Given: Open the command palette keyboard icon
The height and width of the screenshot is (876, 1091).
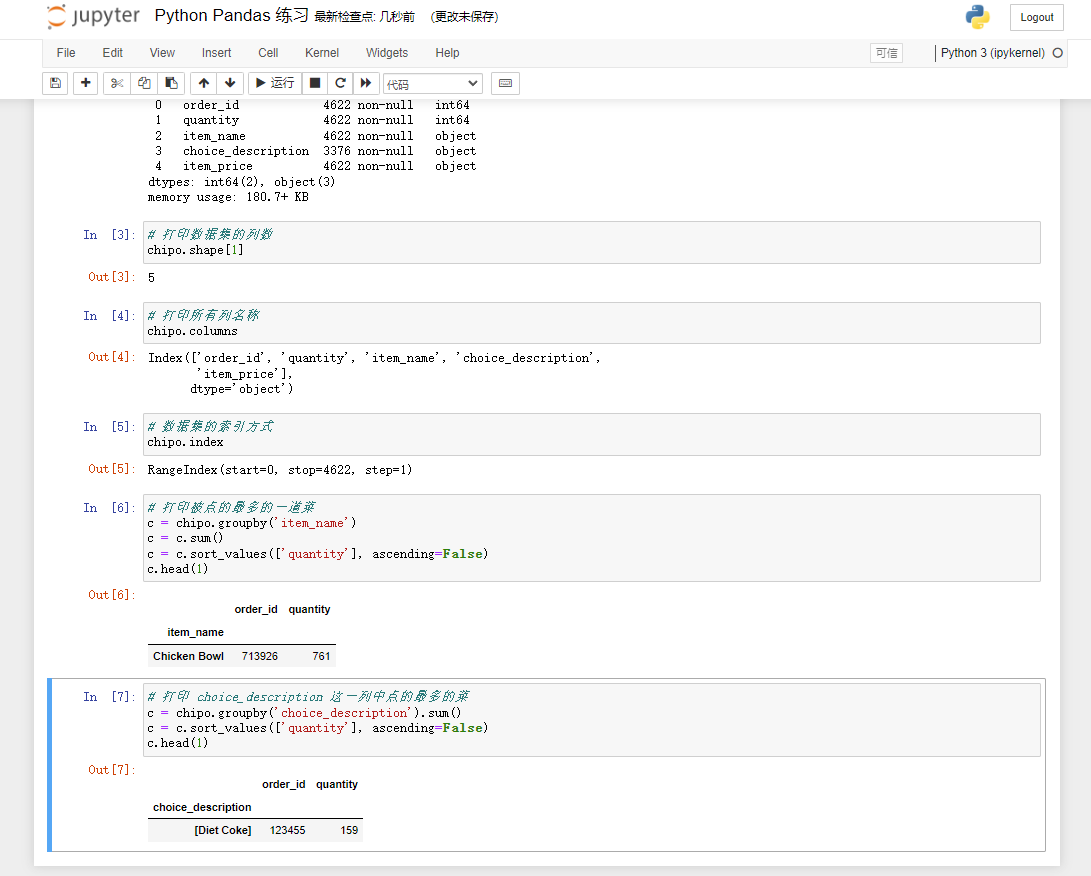Looking at the screenshot, I should pos(506,83).
